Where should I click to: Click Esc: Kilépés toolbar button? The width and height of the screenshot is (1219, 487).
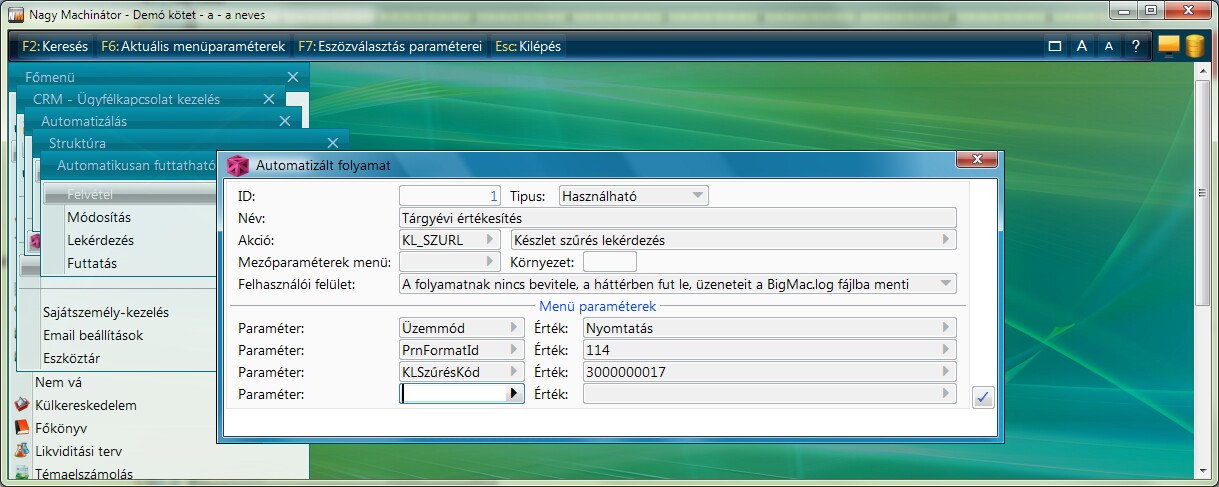pyautogui.click(x=528, y=46)
